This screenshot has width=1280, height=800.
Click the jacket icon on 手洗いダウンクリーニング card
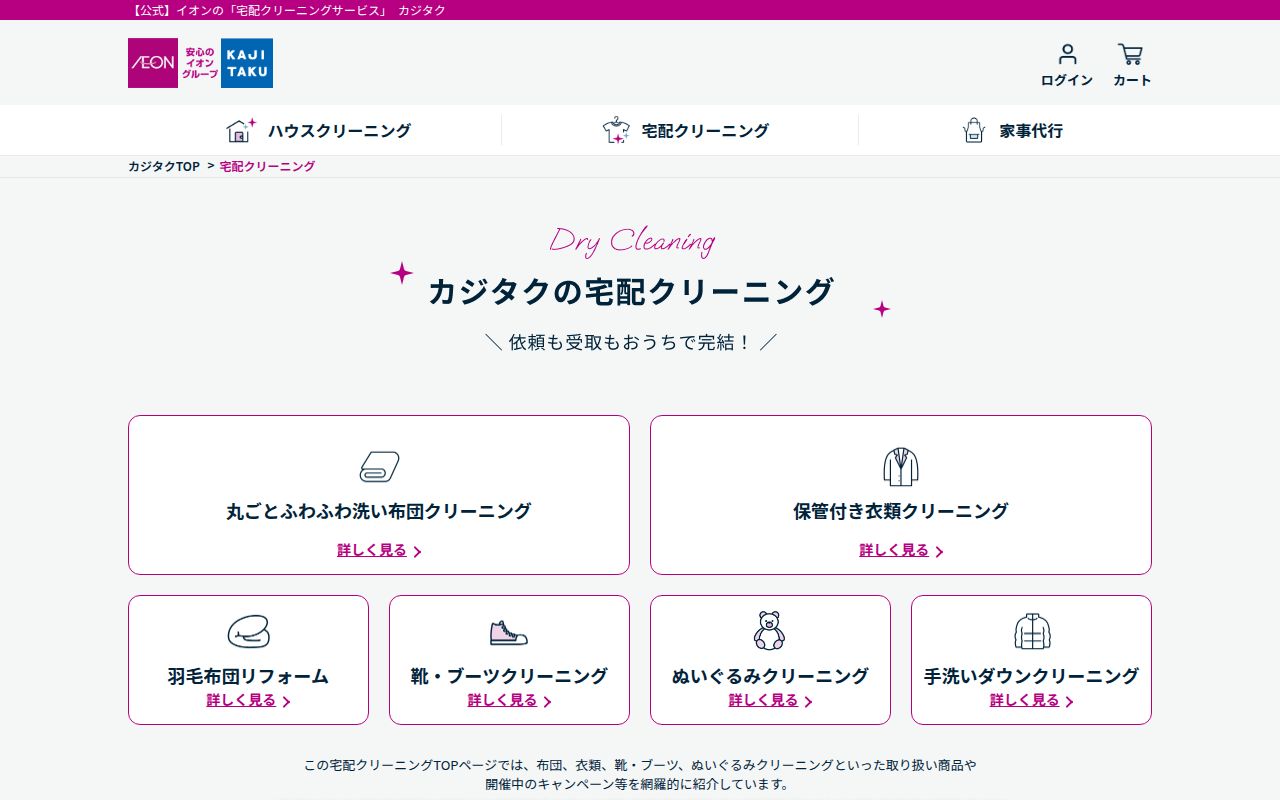[1031, 631]
